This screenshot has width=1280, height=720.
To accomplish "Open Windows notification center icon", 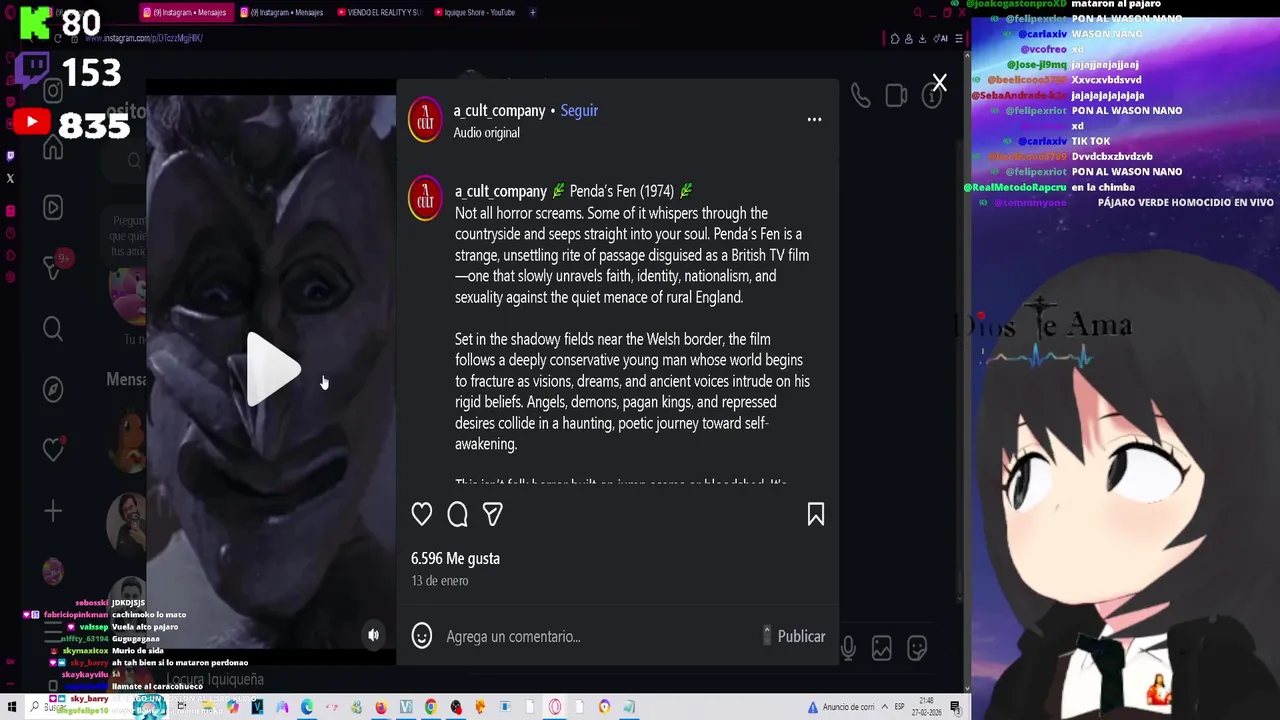I will click(955, 707).
